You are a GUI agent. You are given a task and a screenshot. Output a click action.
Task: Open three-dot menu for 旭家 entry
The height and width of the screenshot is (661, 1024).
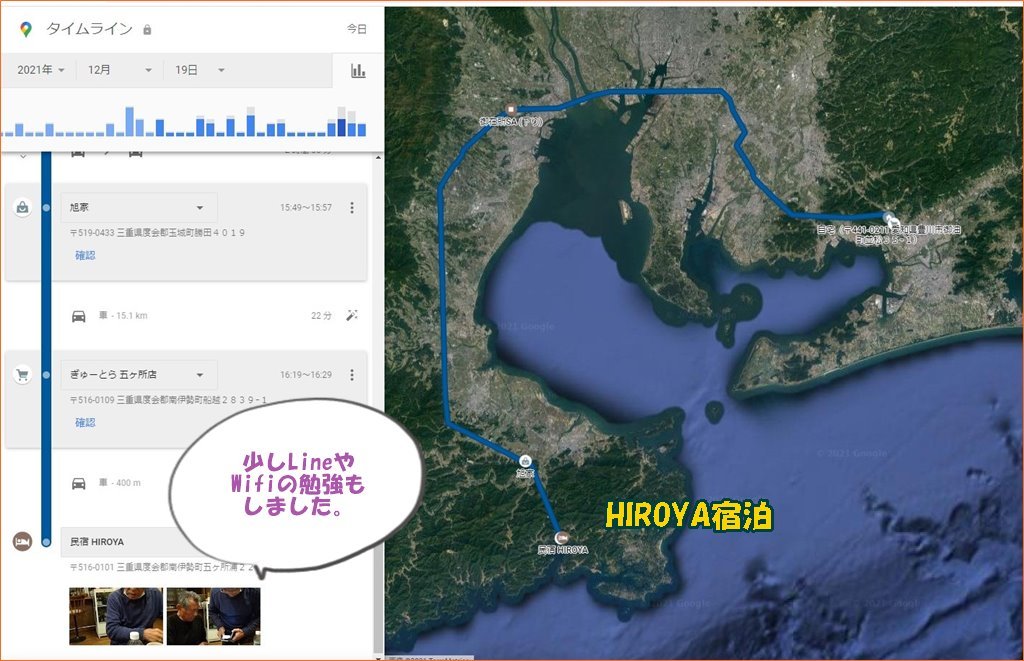tap(351, 208)
